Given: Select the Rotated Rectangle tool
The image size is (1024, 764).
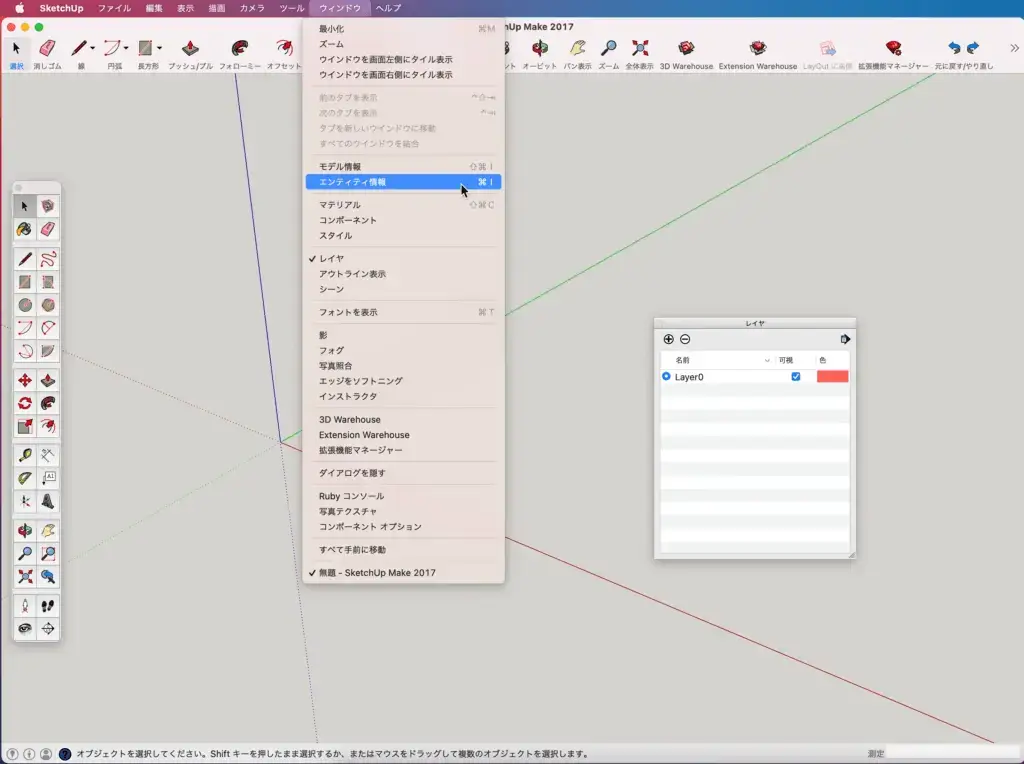Looking at the screenshot, I should click(x=48, y=282).
